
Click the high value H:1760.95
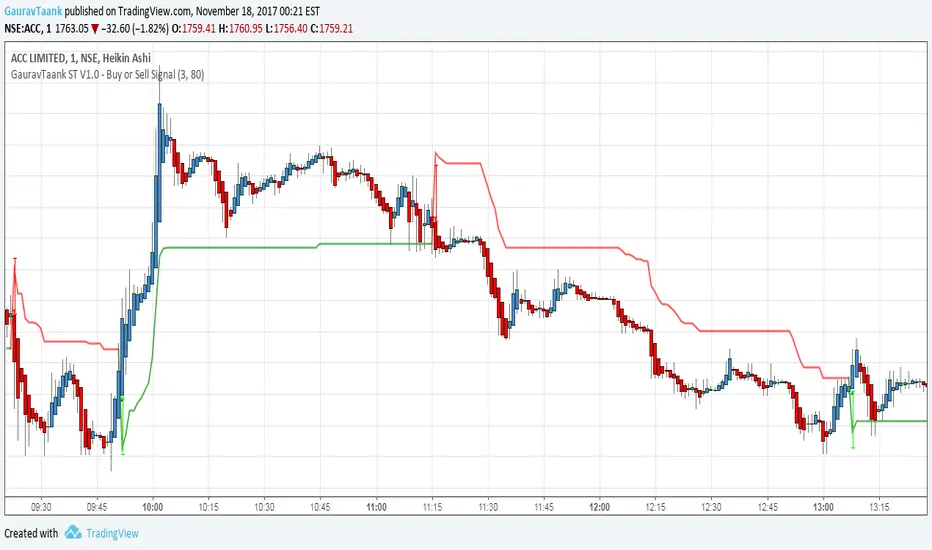[x=241, y=29]
